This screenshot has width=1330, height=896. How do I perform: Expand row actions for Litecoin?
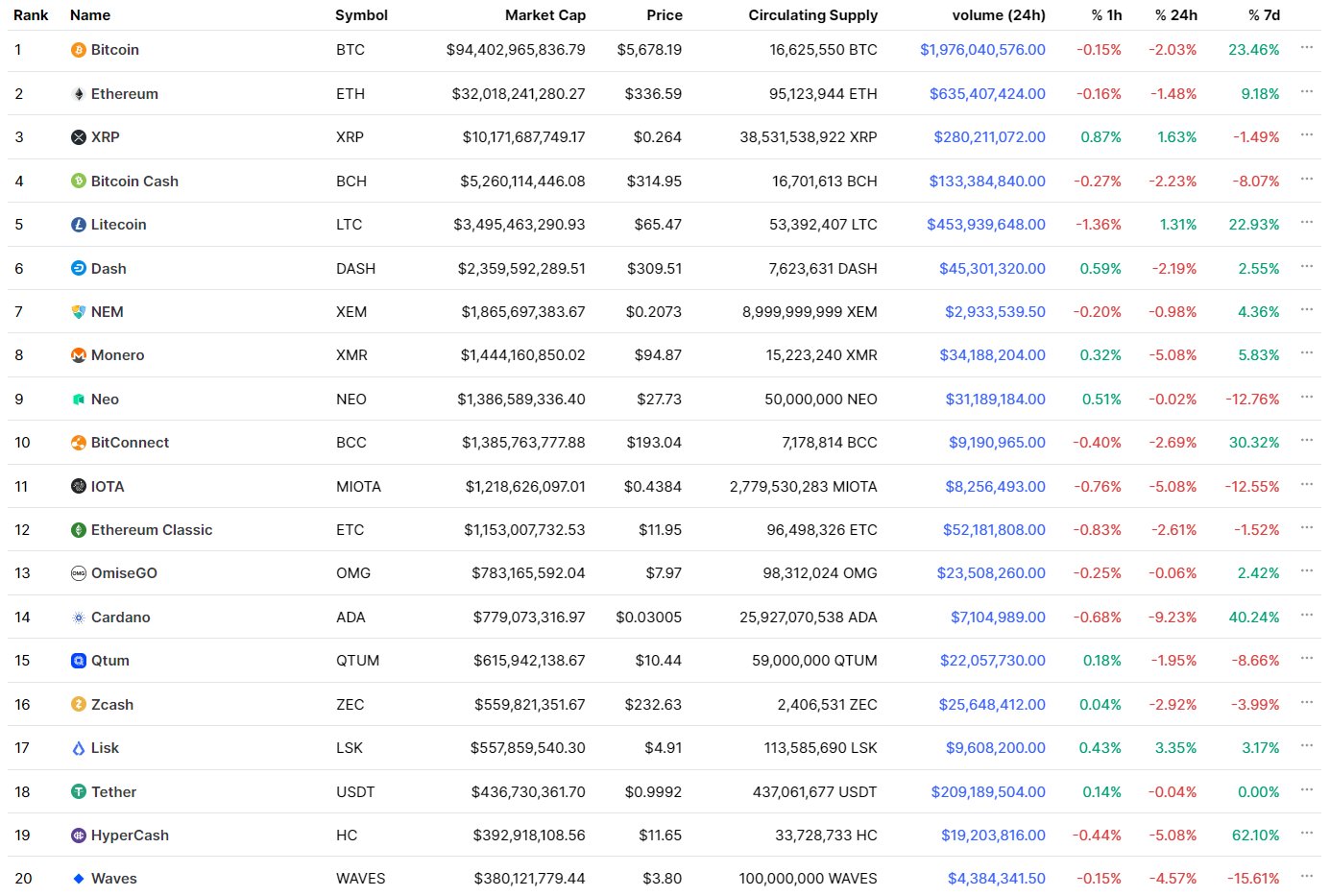coord(1306,222)
